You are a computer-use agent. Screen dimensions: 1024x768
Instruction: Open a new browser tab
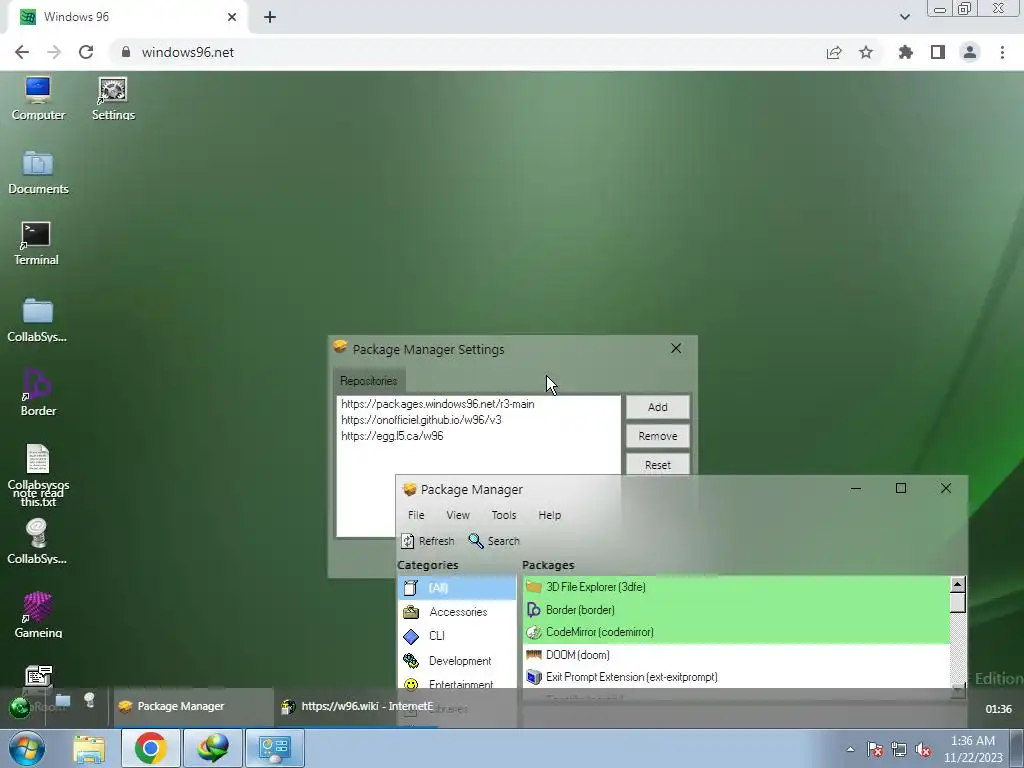[270, 17]
